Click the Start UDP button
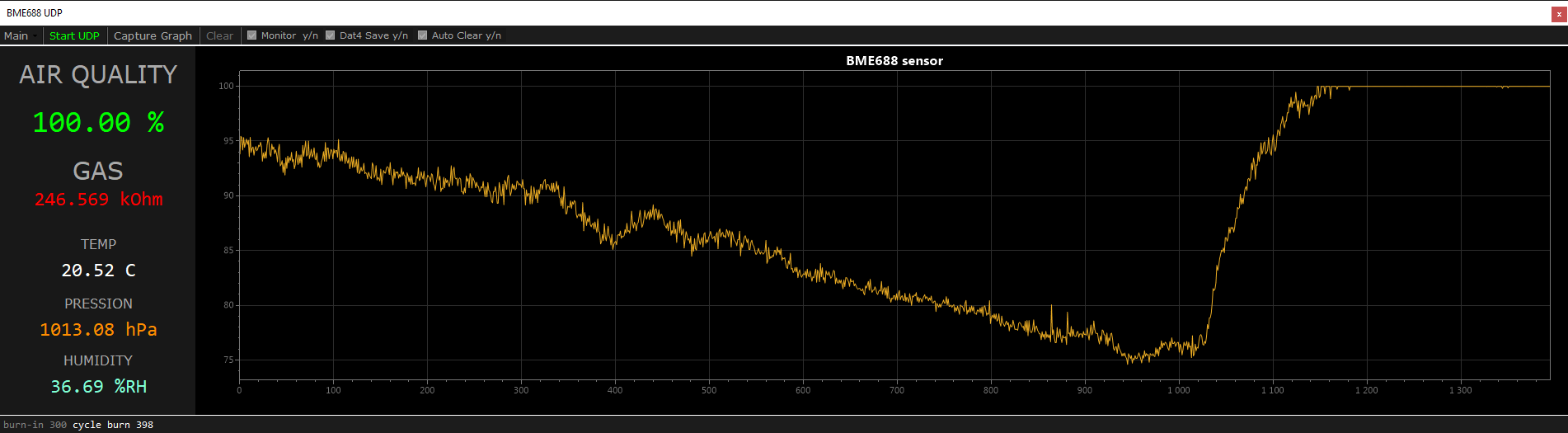Screen dimensions: 1568x433 coord(74,35)
